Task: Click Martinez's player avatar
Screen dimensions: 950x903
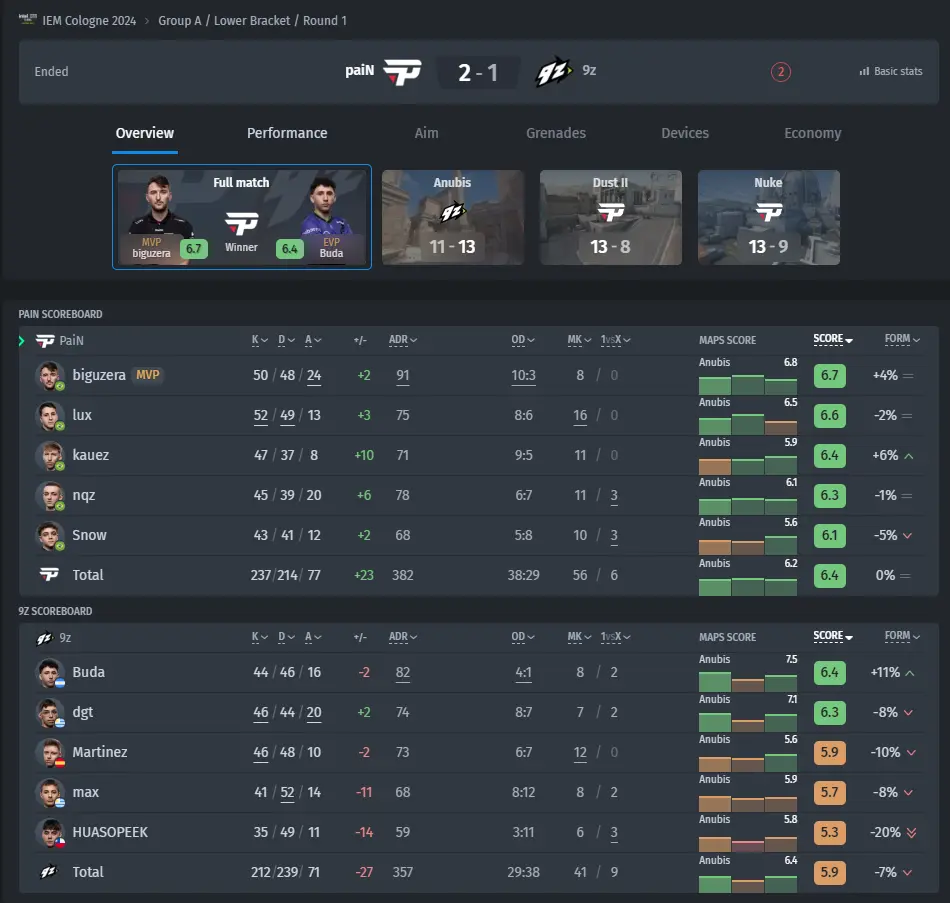Action: click(49, 753)
